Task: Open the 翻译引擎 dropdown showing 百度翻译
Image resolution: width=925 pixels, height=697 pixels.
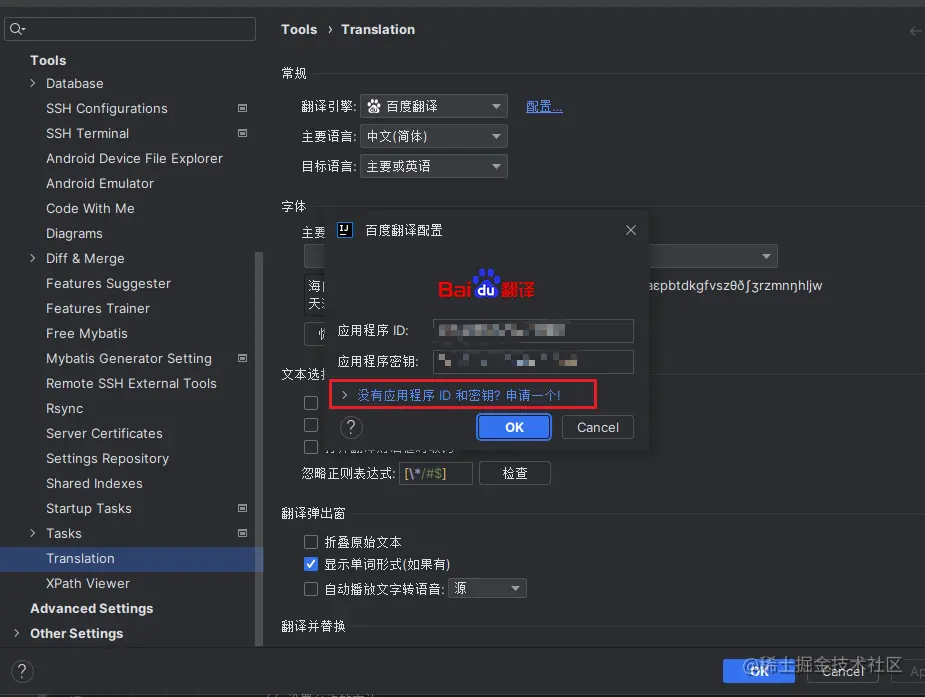Action: 434,106
